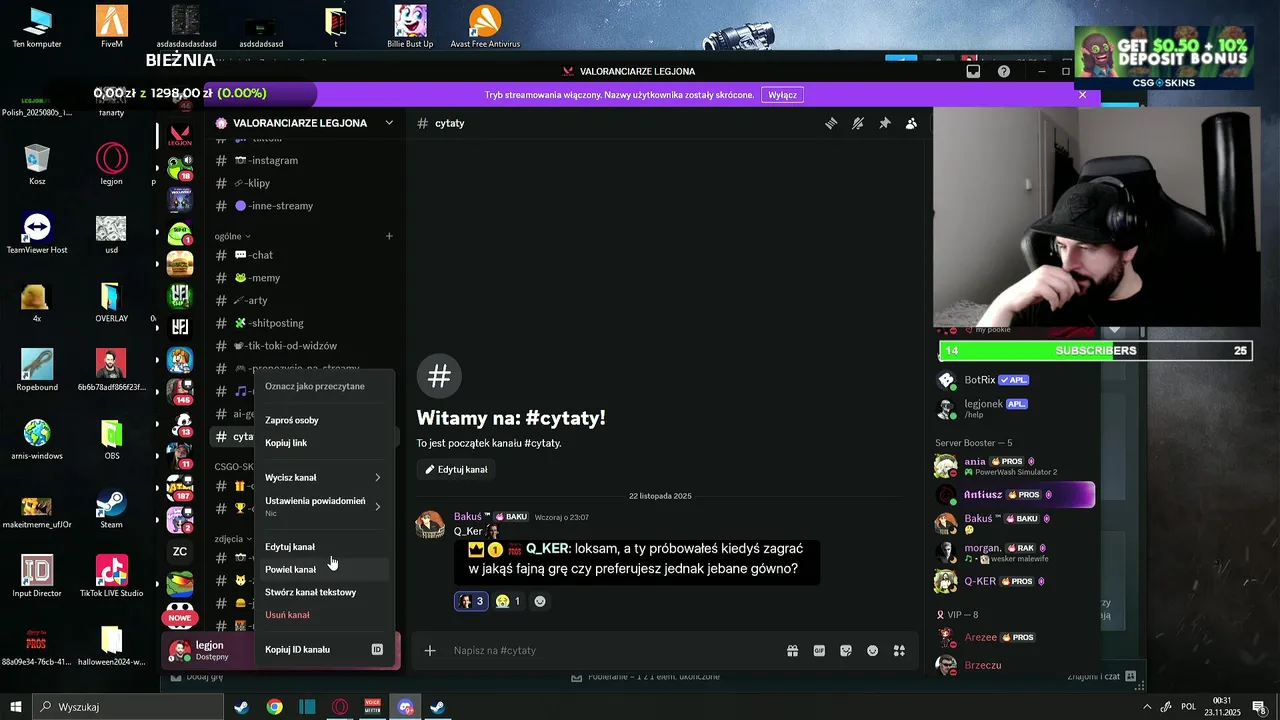Open the server icon with badge 187
Viewport: 1280px width, 720px height.
coord(180,487)
